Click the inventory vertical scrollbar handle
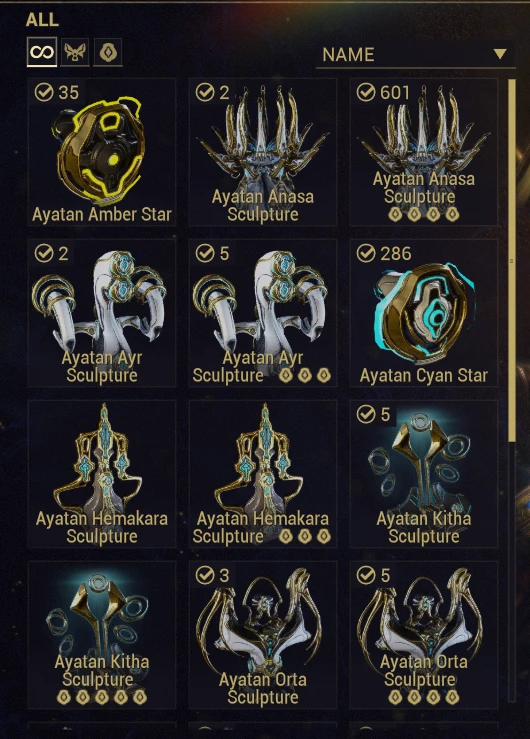 [512, 261]
